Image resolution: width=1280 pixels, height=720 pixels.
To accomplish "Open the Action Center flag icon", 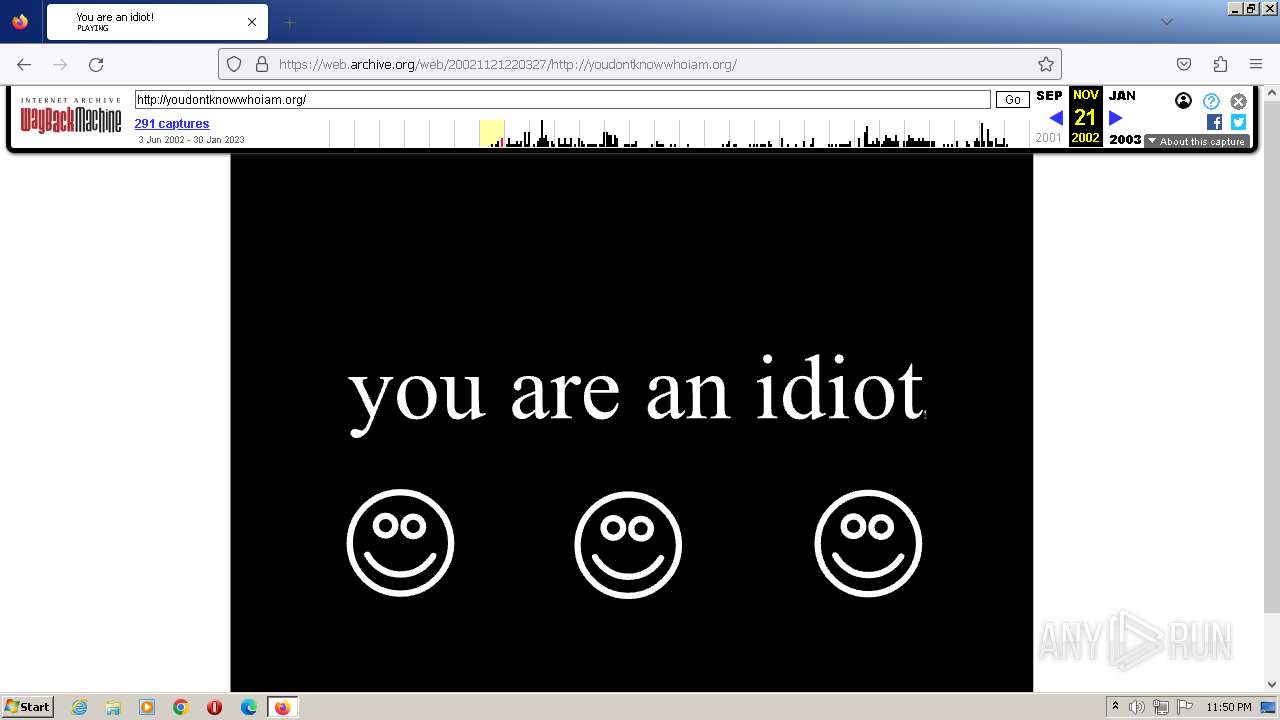I will point(1185,707).
